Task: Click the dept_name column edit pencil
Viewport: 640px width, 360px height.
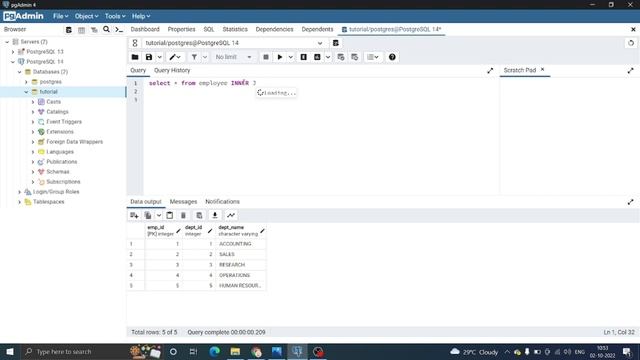Action: click(262, 231)
